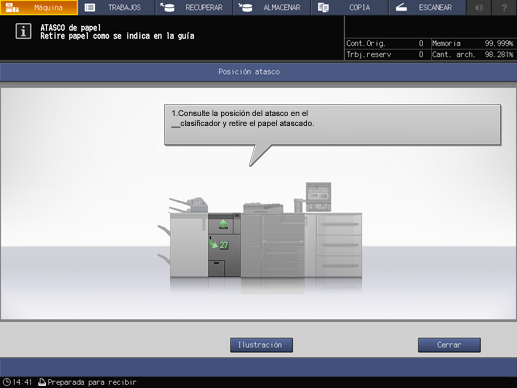Click 'ATASCO de papel' message text
The width and height of the screenshot is (517, 388).
click(x=70, y=28)
